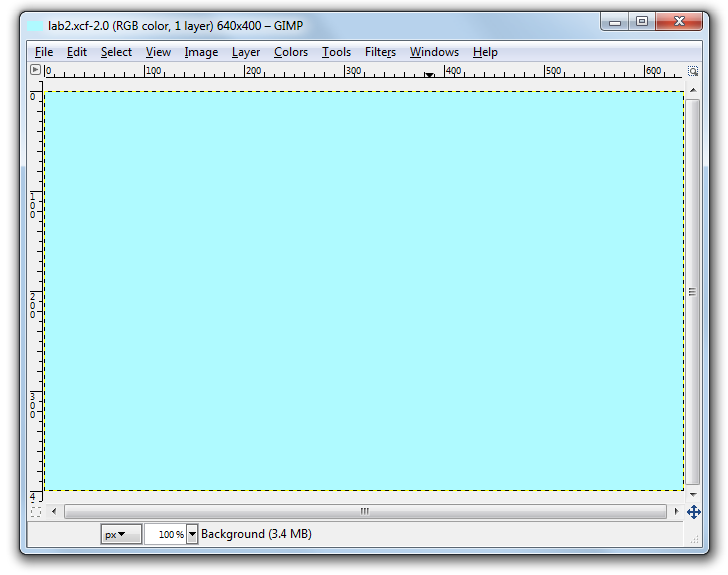This screenshot has width=728, height=575.
Task: Click the window resize grip in status bar
Action: click(x=694, y=539)
